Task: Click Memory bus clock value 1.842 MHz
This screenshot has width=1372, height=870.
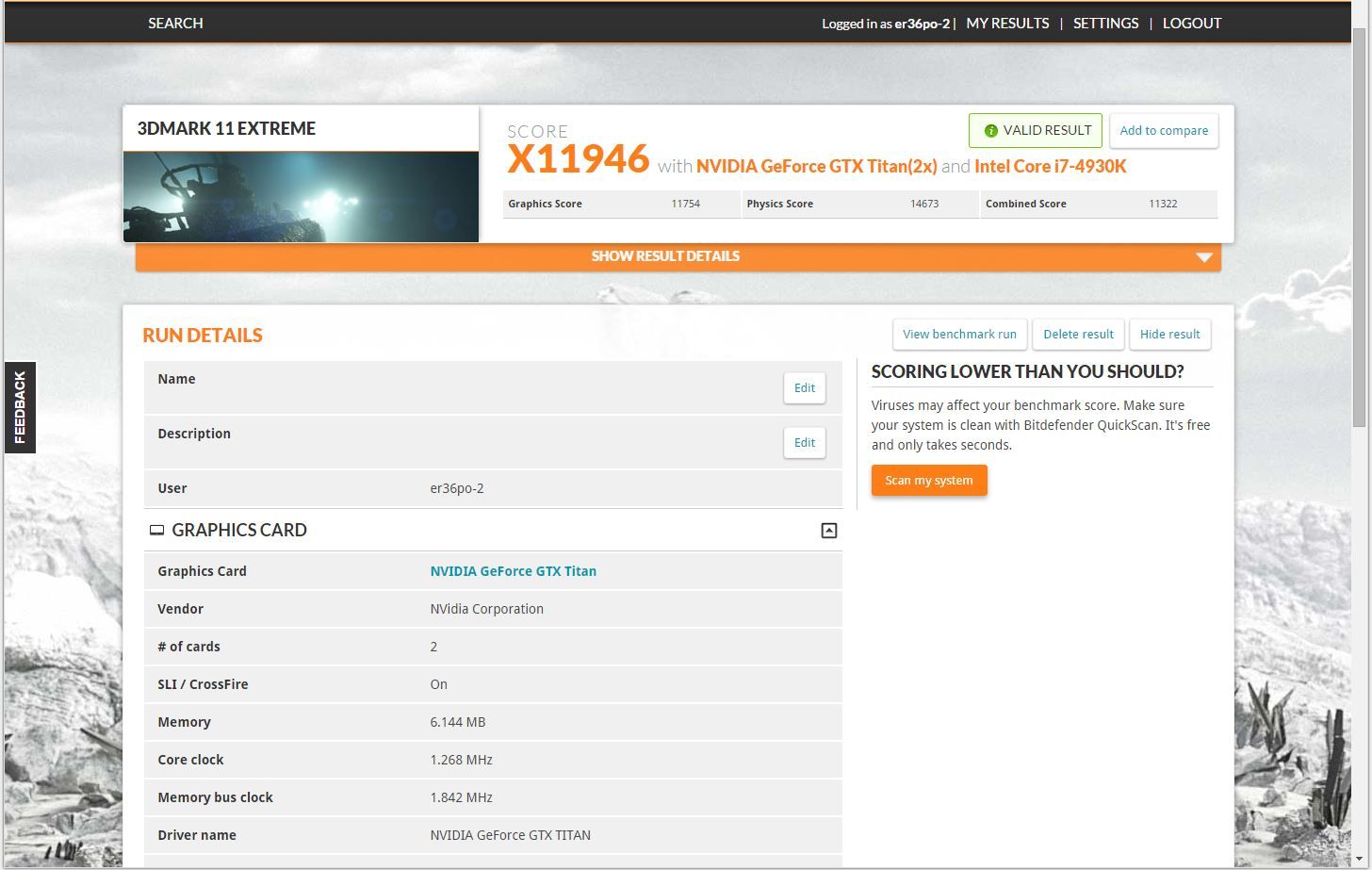Action: tap(461, 797)
